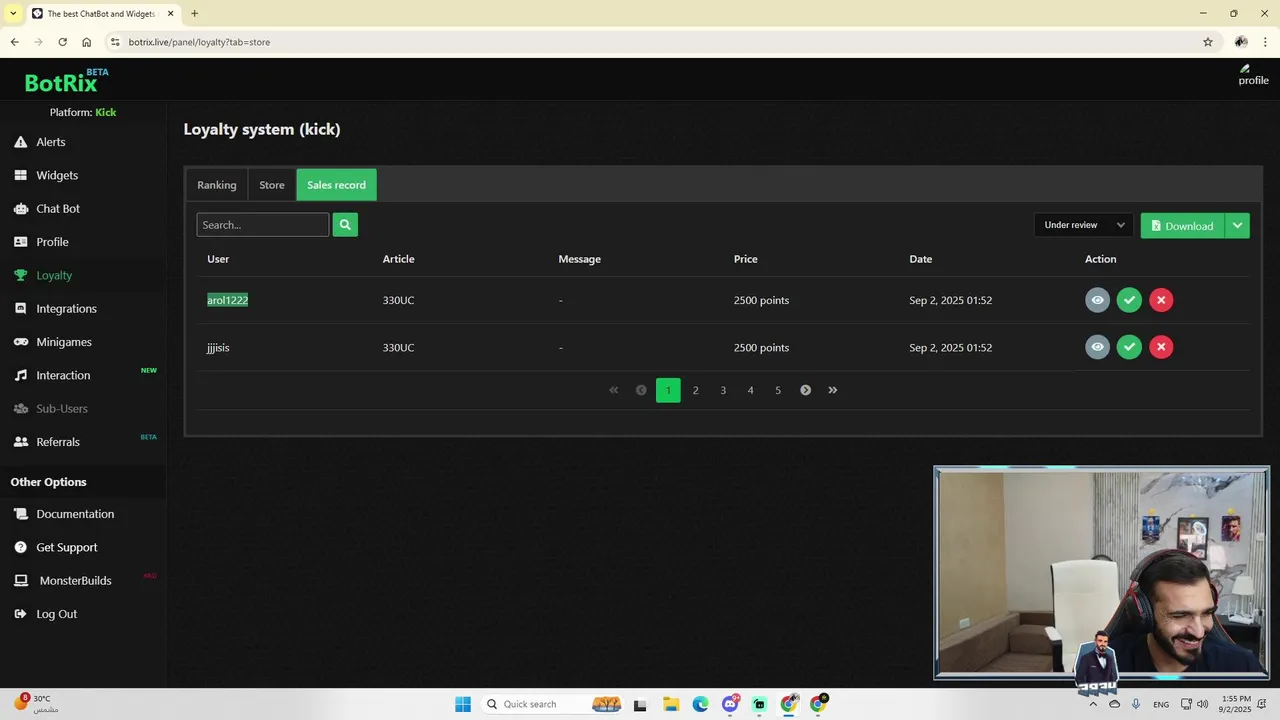The width and height of the screenshot is (1280, 720).
Task: Click Windows Quick search box
Action: click(553, 704)
